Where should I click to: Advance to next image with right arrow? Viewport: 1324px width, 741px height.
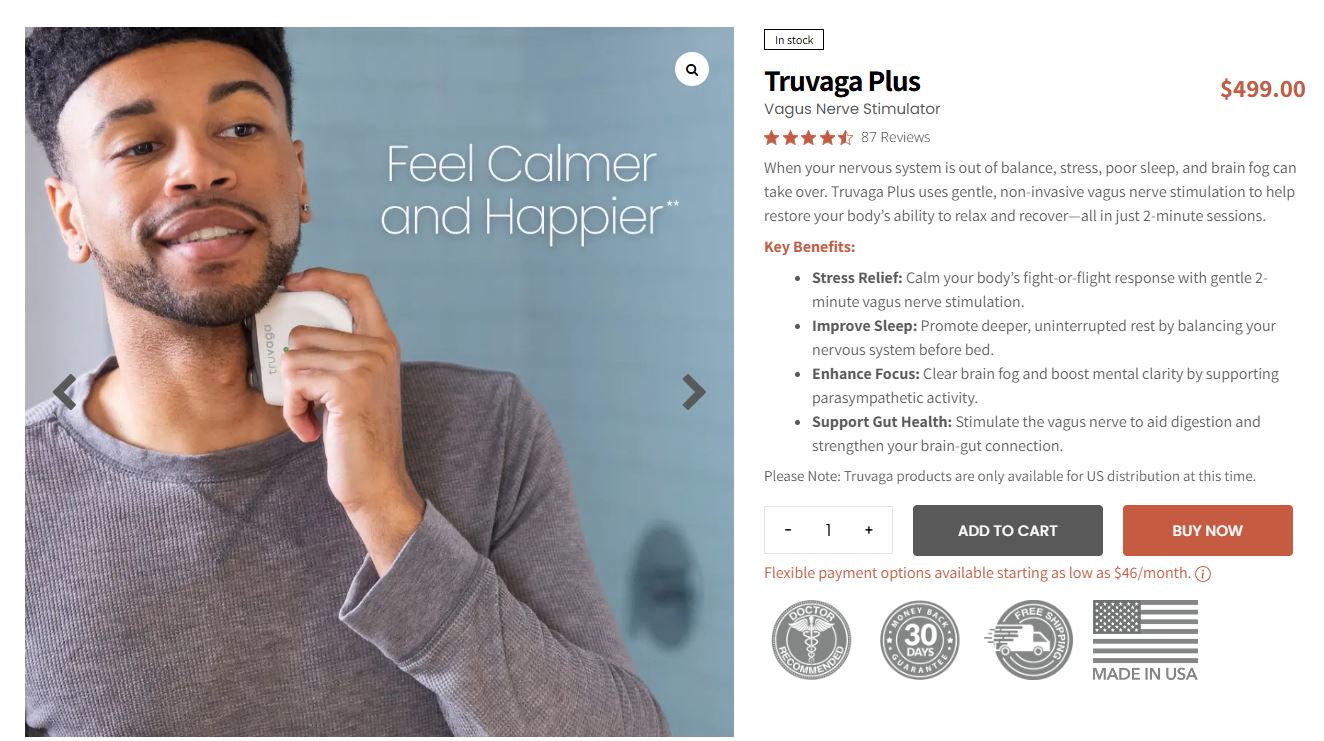pos(694,392)
